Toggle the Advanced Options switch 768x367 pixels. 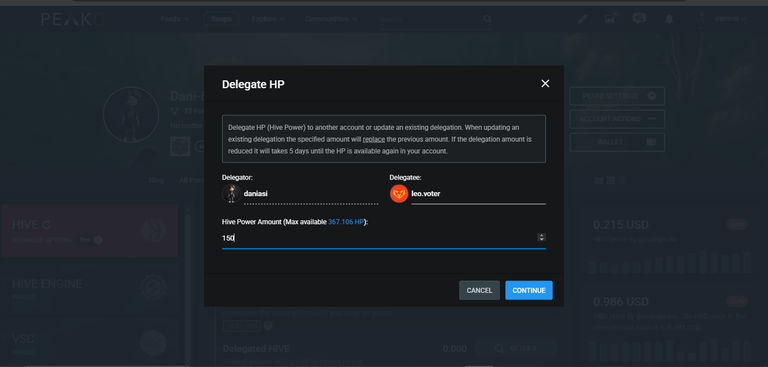[98, 240]
